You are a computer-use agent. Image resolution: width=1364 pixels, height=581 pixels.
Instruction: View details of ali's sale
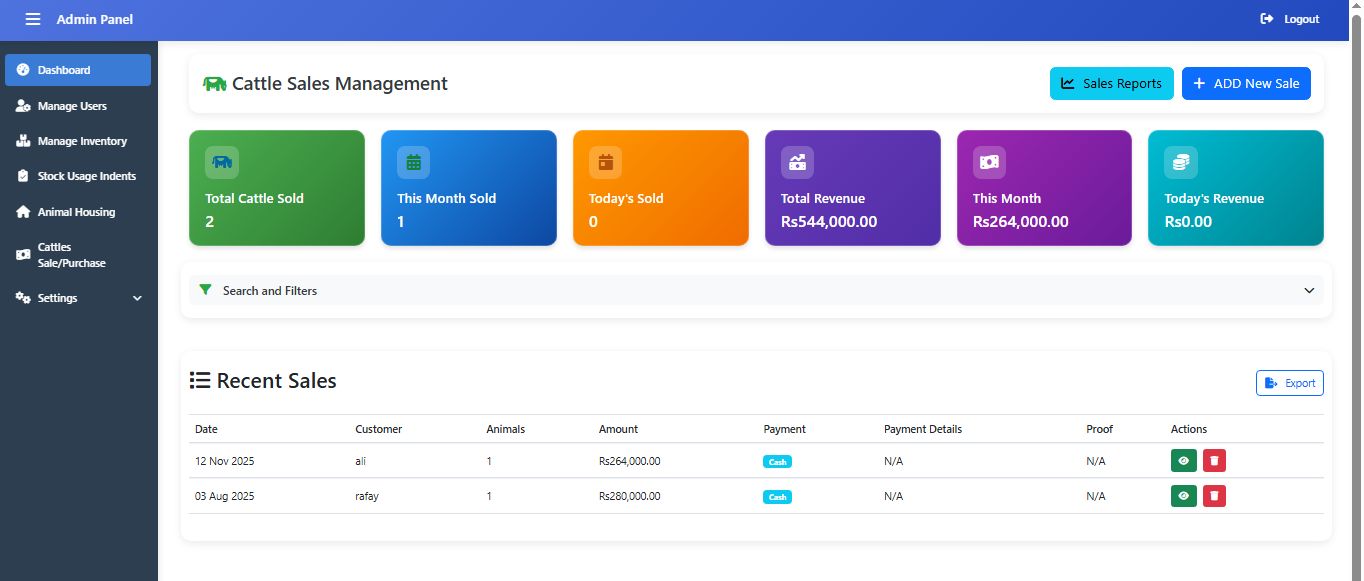pyautogui.click(x=1183, y=461)
